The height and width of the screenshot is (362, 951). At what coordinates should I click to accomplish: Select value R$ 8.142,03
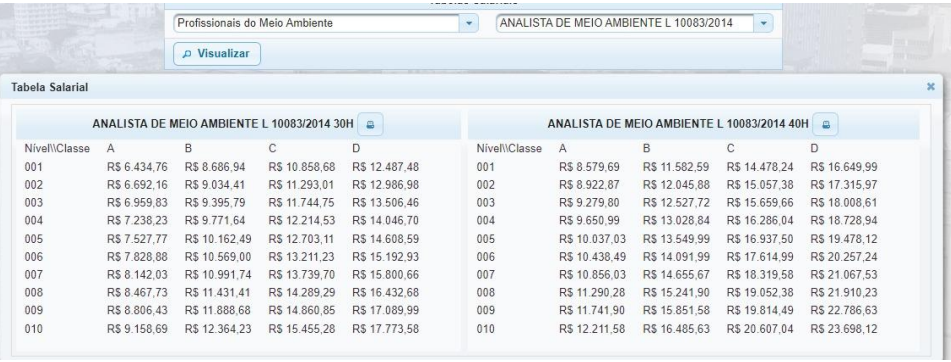(x=137, y=275)
